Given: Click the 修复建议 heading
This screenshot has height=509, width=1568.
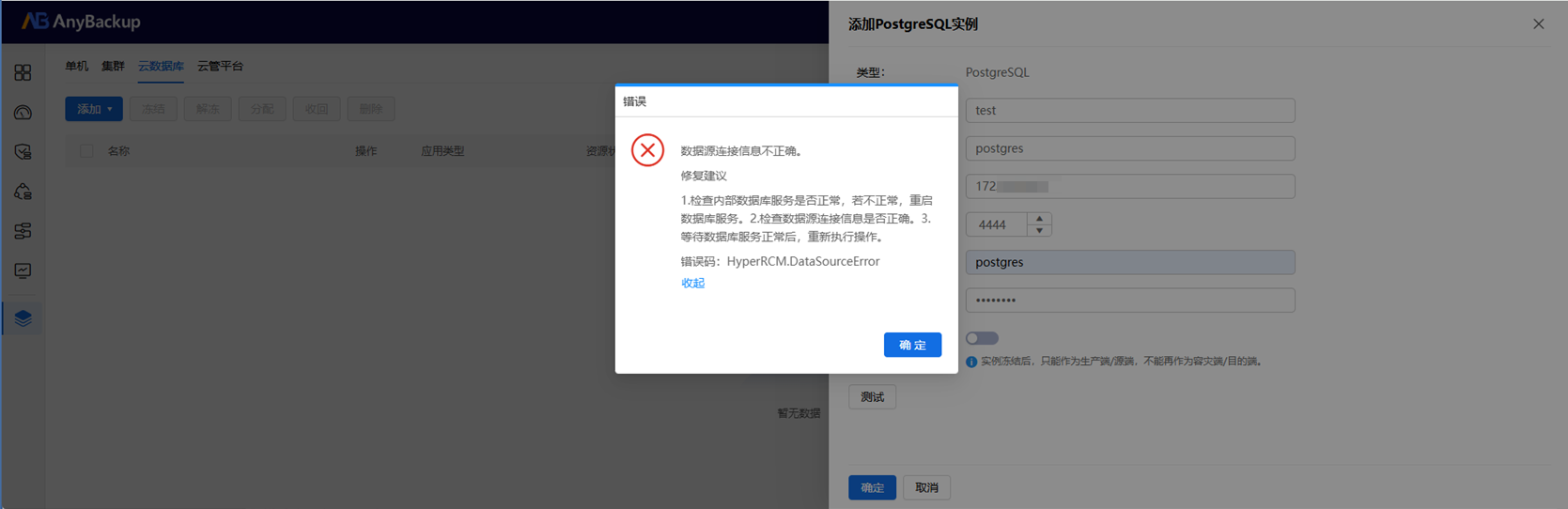Looking at the screenshot, I should tap(704, 176).
